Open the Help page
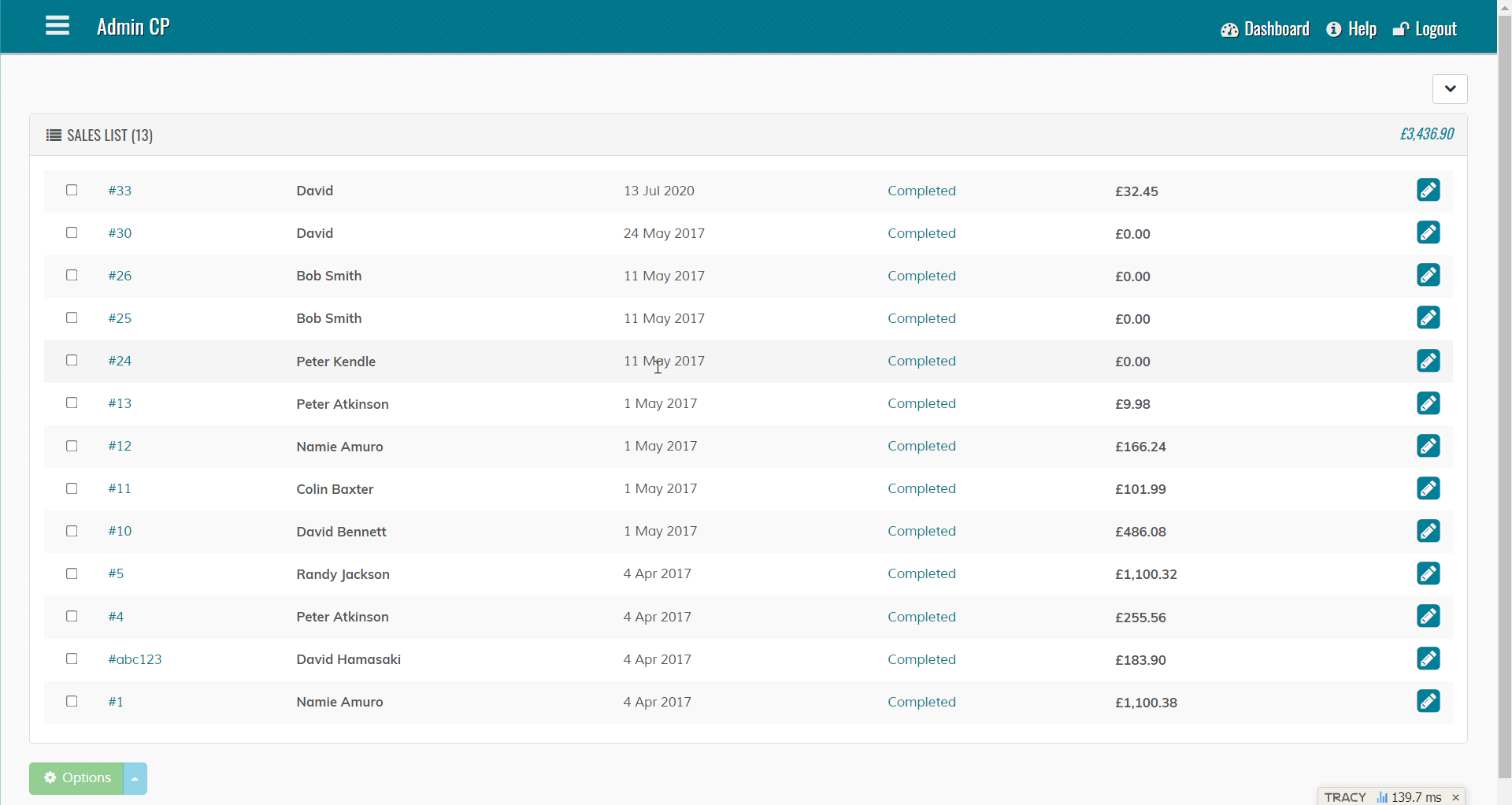 coord(1351,29)
